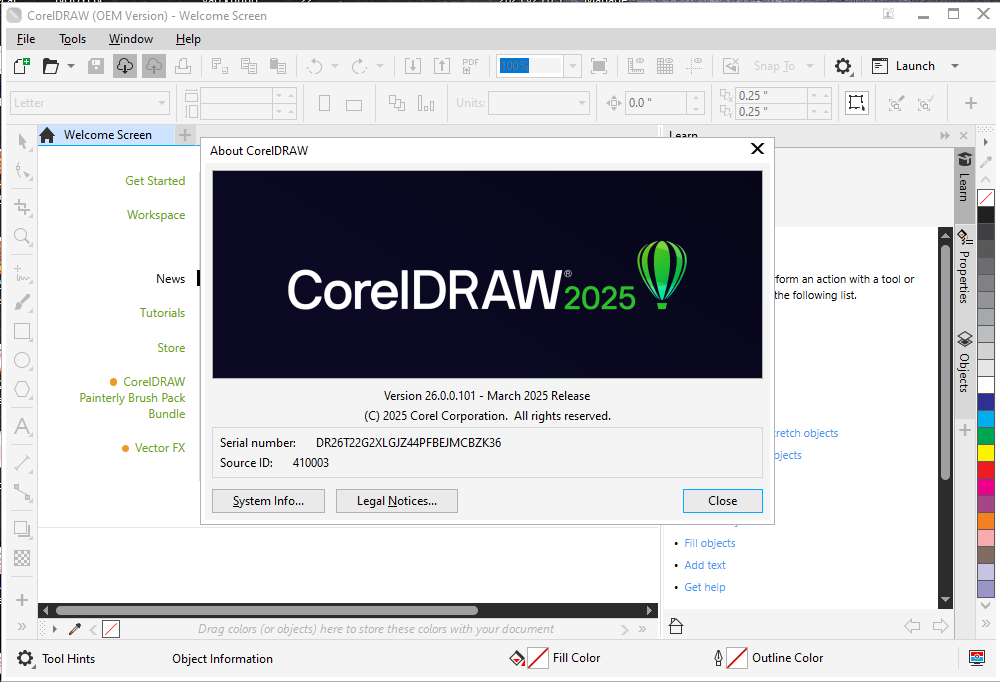The height and width of the screenshot is (682, 1000).
Task: Select the Polygon tool
Action: pos(22,389)
